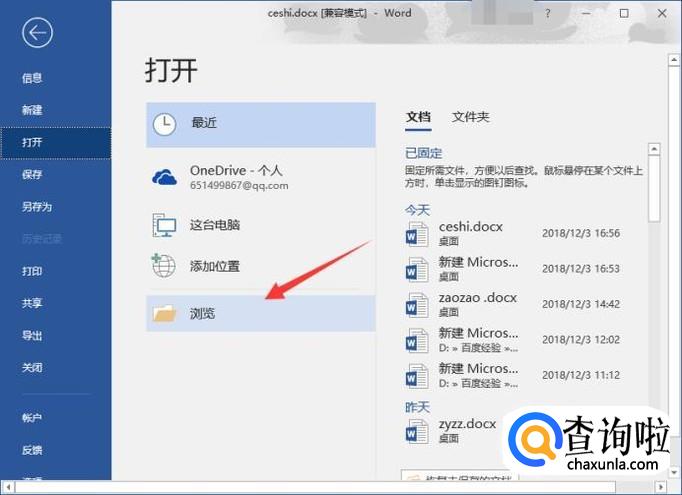Click the bottom scrollbar right arrow
Viewport: 682px width, 495px height.
coord(661,486)
